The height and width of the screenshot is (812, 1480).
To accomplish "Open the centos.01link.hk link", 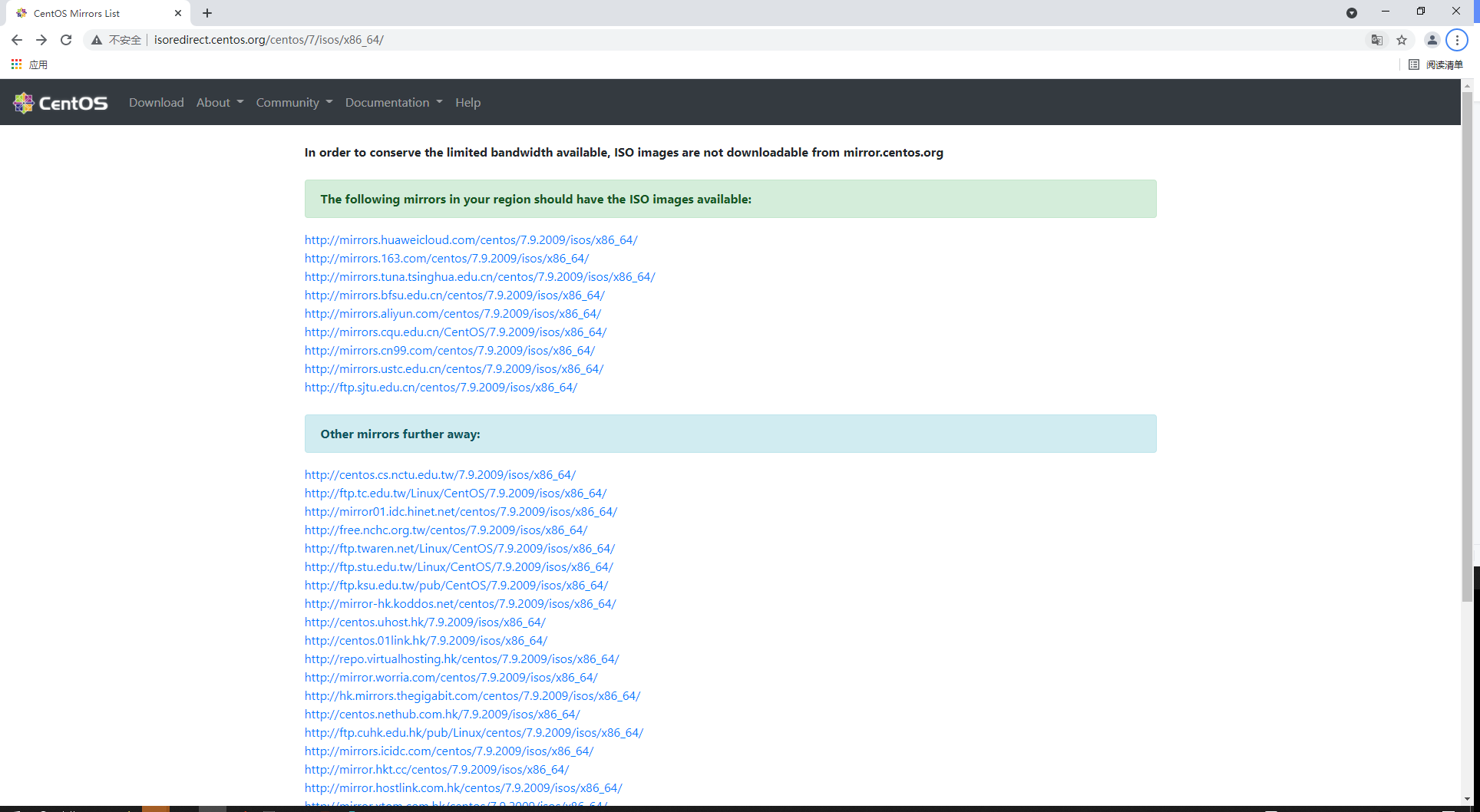I will [426, 641].
